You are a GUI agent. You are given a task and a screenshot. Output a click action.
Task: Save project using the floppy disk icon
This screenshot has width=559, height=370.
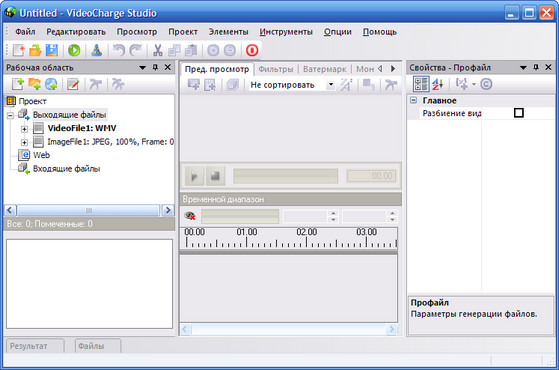tap(52, 50)
